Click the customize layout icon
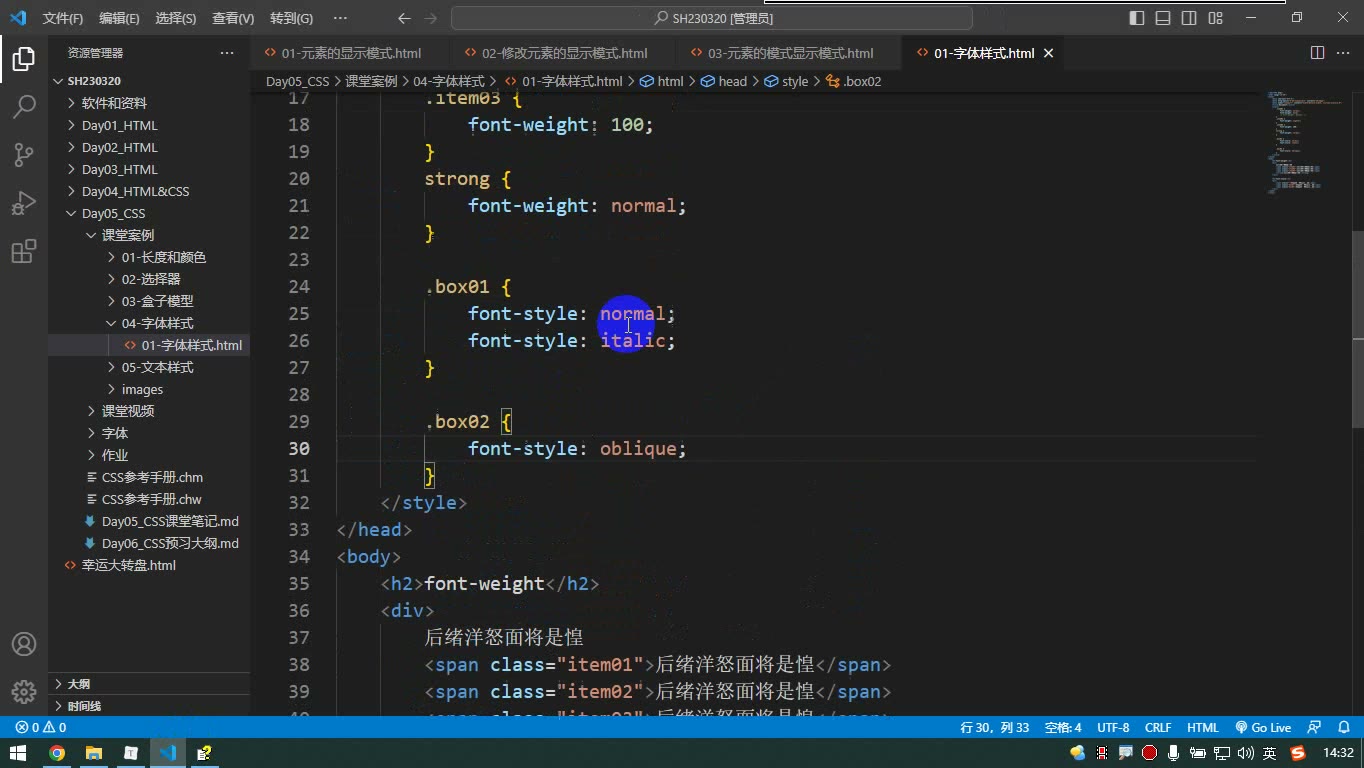This screenshot has height=768, width=1364. [x=1215, y=18]
